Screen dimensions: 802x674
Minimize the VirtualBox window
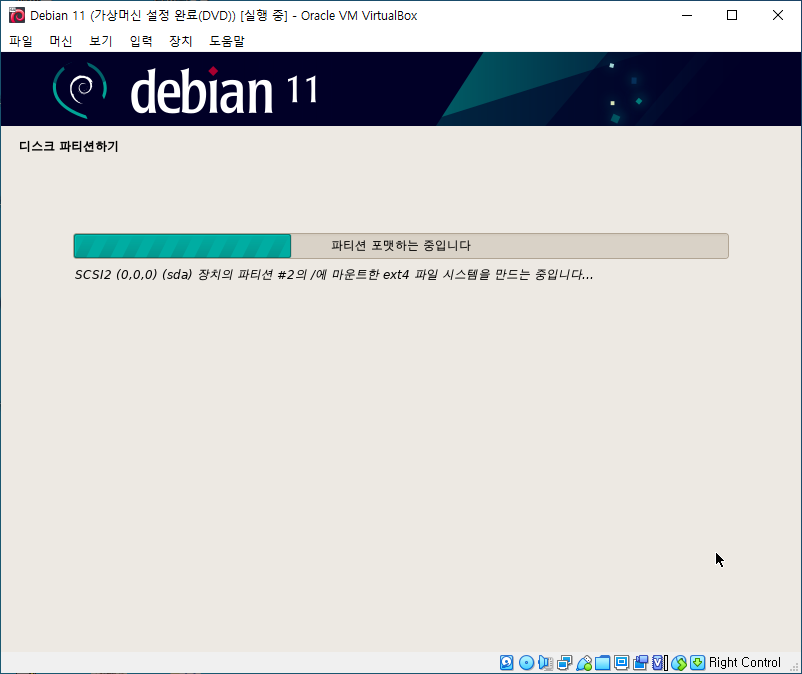(x=687, y=15)
